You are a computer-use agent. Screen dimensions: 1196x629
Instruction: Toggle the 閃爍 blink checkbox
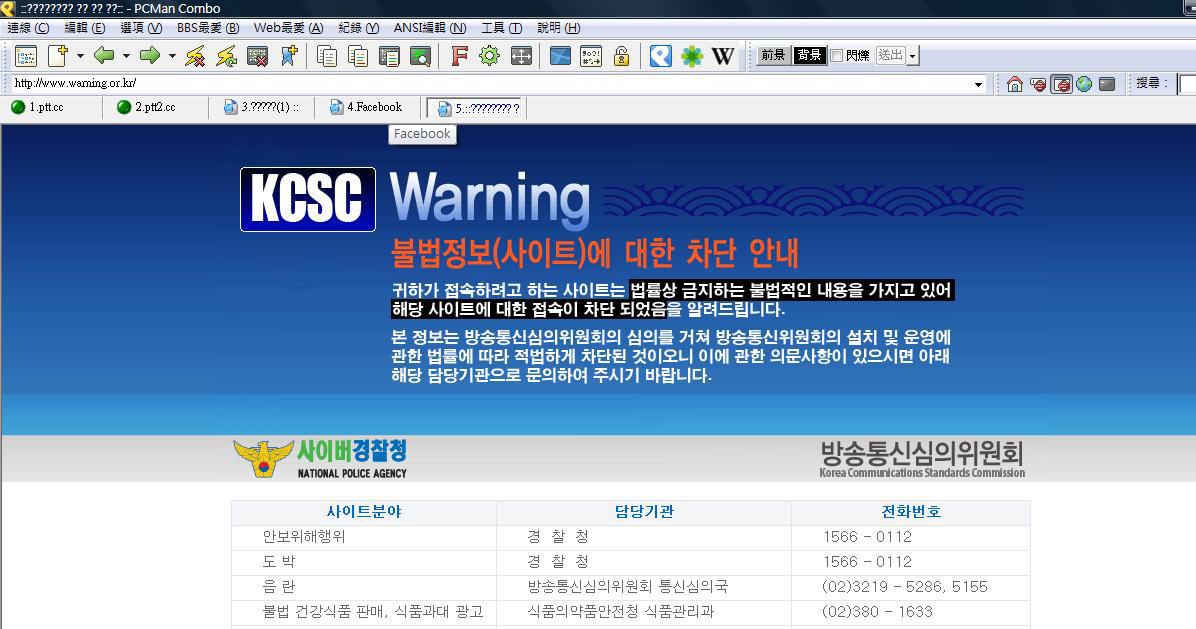pos(836,56)
